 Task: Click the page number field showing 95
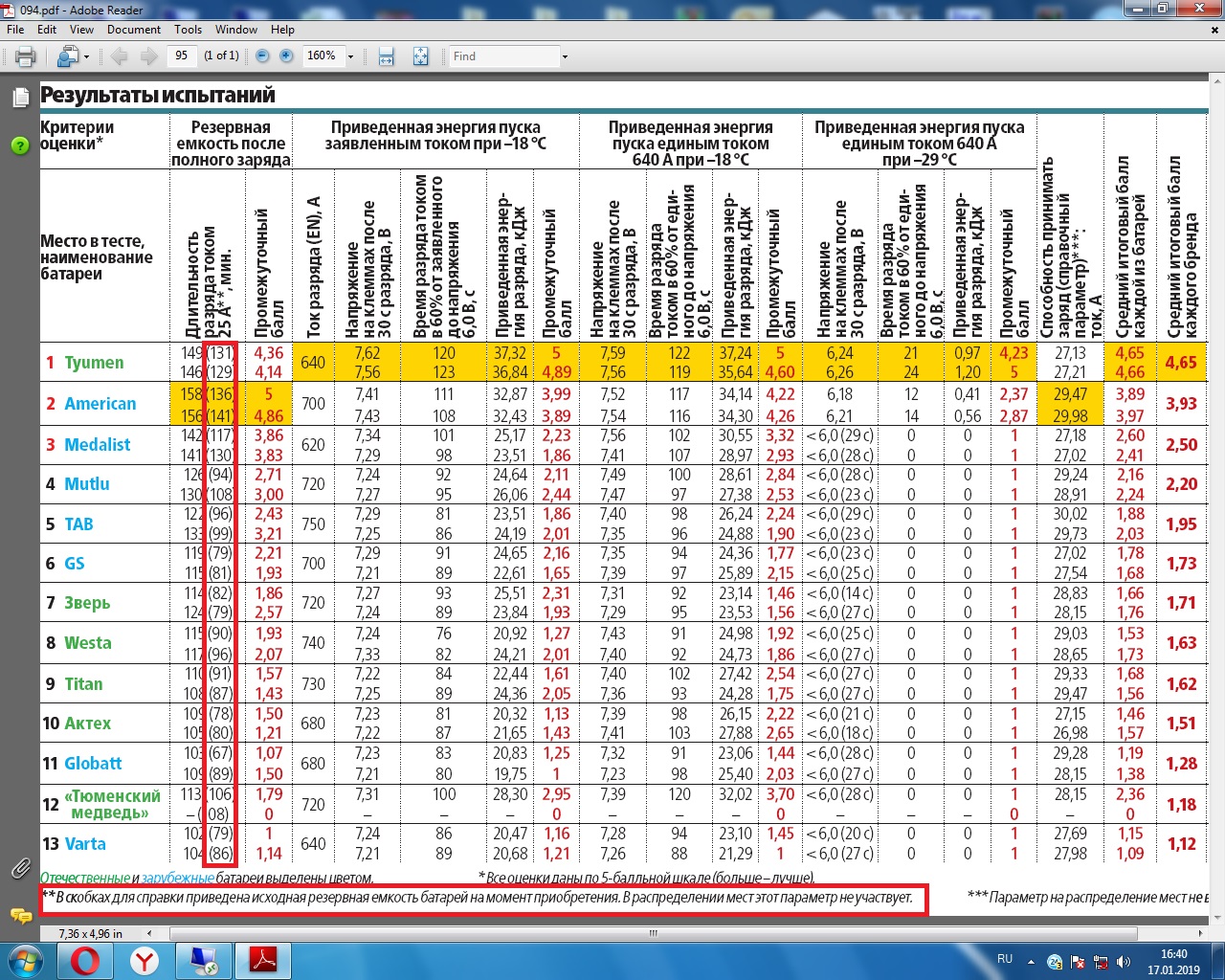tap(182, 56)
